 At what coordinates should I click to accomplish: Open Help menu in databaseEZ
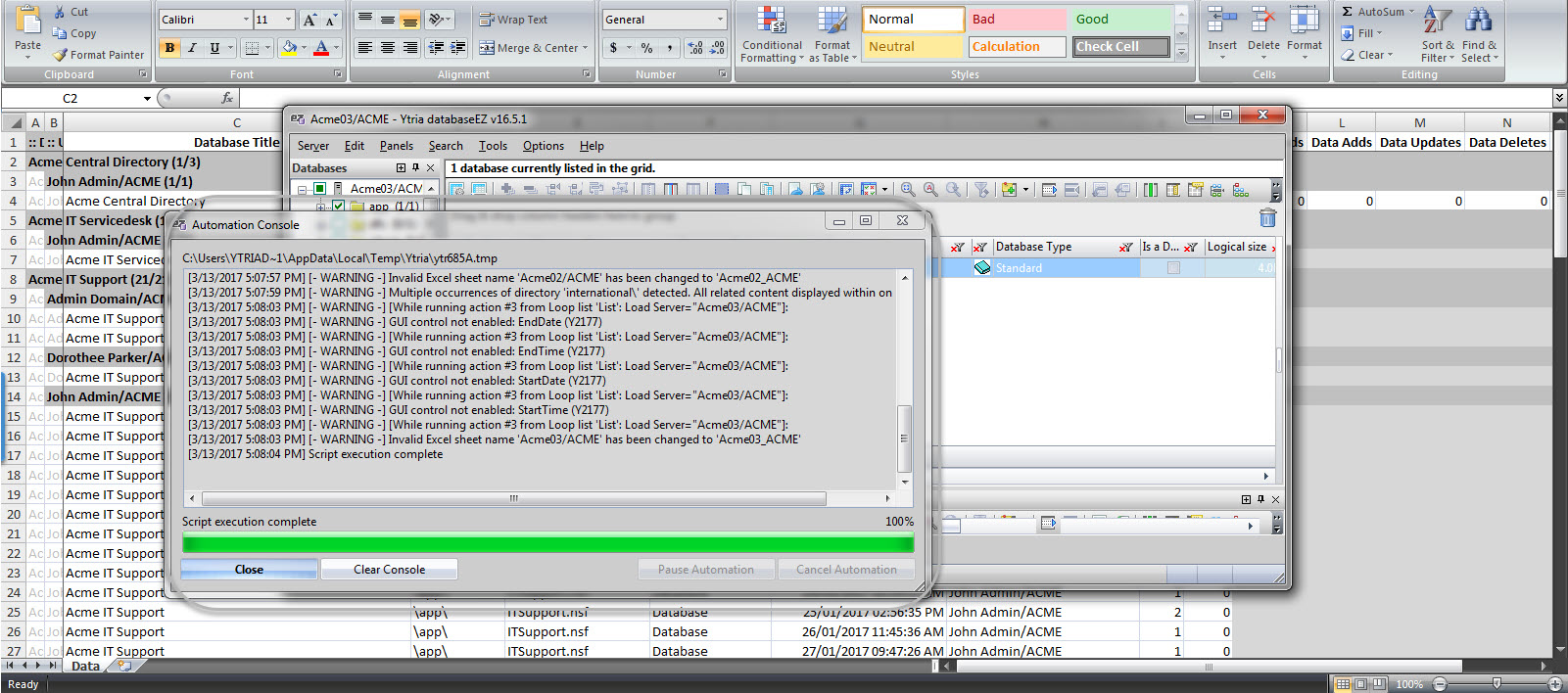(592, 146)
